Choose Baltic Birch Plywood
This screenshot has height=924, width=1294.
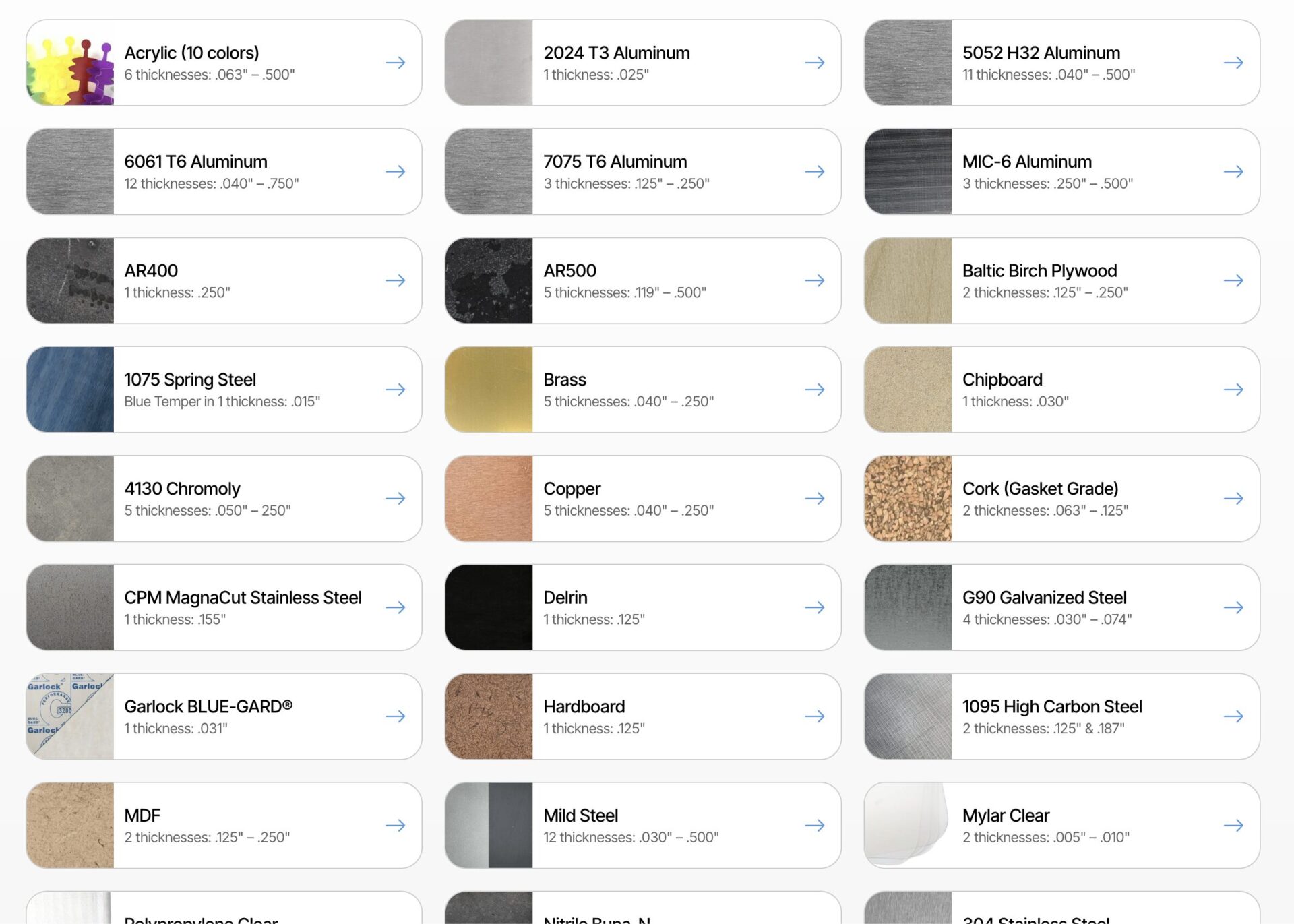(x=1062, y=280)
